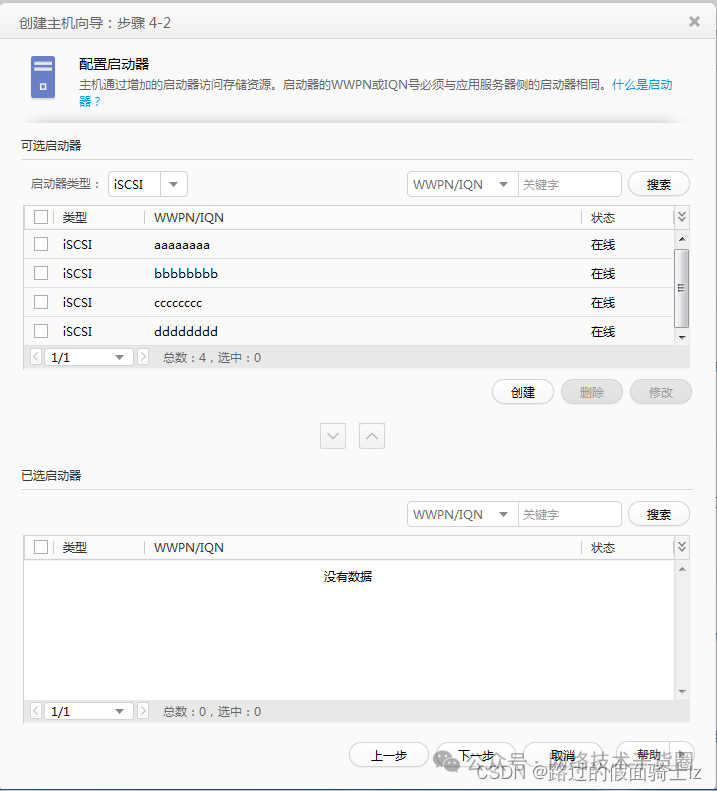
Task: Click the scroll down arrow of 已选启动器 list
Action: click(682, 692)
